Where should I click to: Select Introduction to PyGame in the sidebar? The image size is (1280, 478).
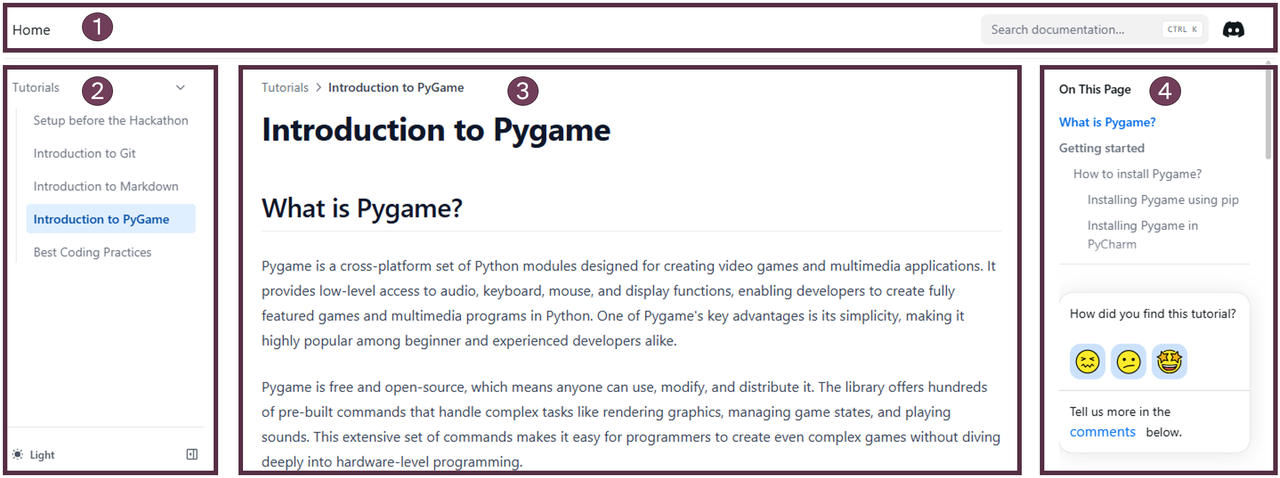[x=111, y=219]
